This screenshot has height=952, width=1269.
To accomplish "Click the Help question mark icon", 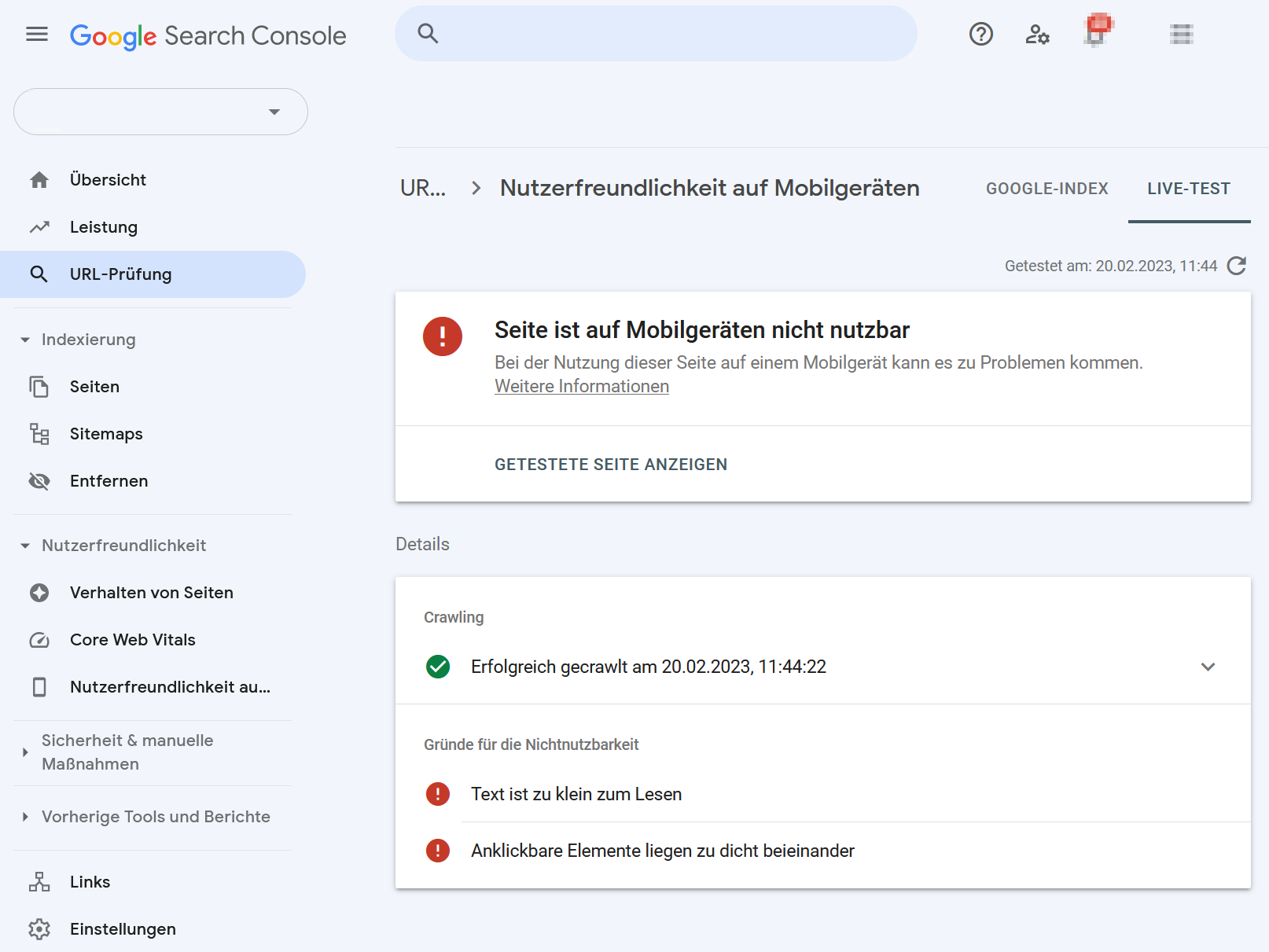I will (980, 34).
